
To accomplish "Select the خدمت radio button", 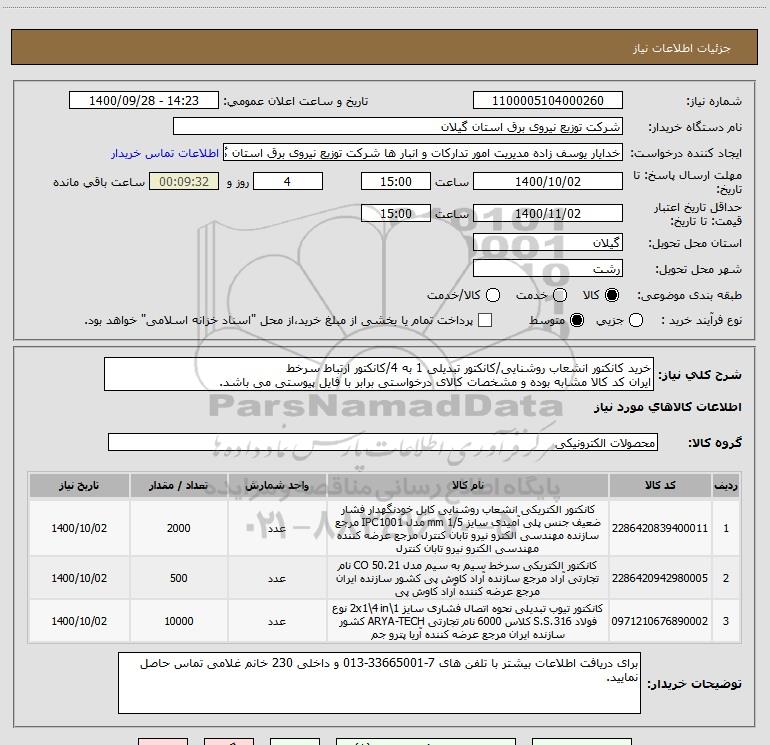I will pos(560,295).
